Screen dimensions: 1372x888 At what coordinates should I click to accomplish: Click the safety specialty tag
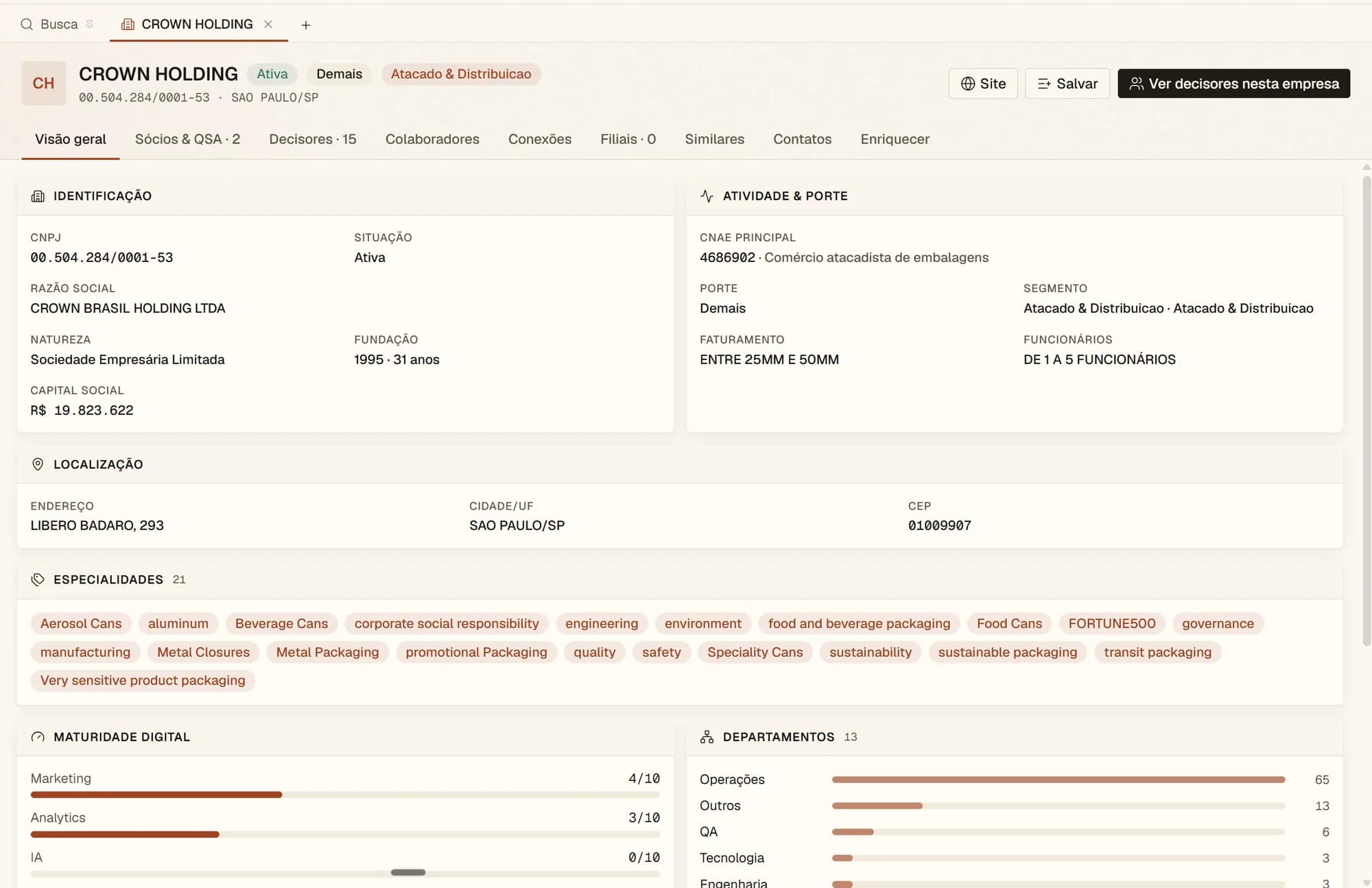pos(661,652)
